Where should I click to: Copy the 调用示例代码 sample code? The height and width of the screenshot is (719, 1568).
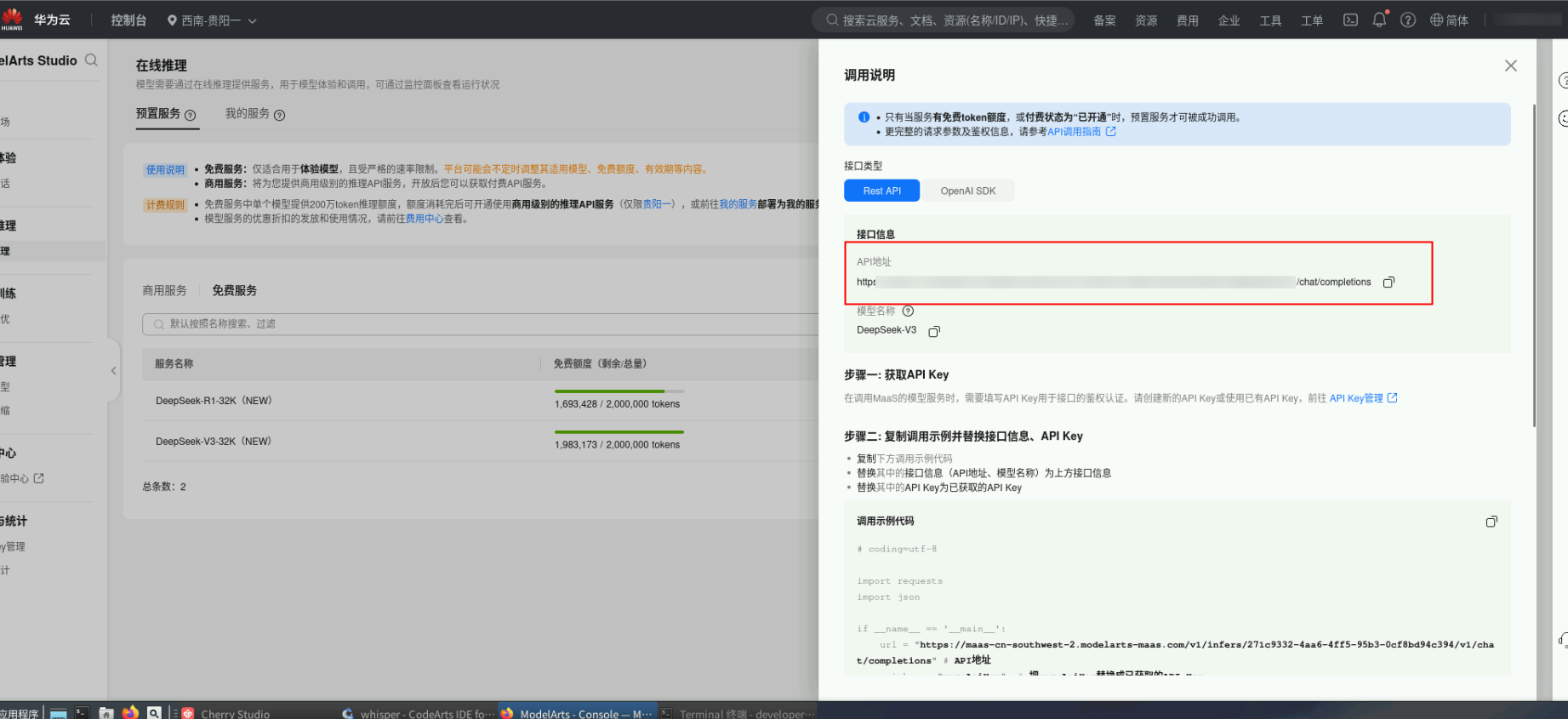pyautogui.click(x=1491, y=522)
